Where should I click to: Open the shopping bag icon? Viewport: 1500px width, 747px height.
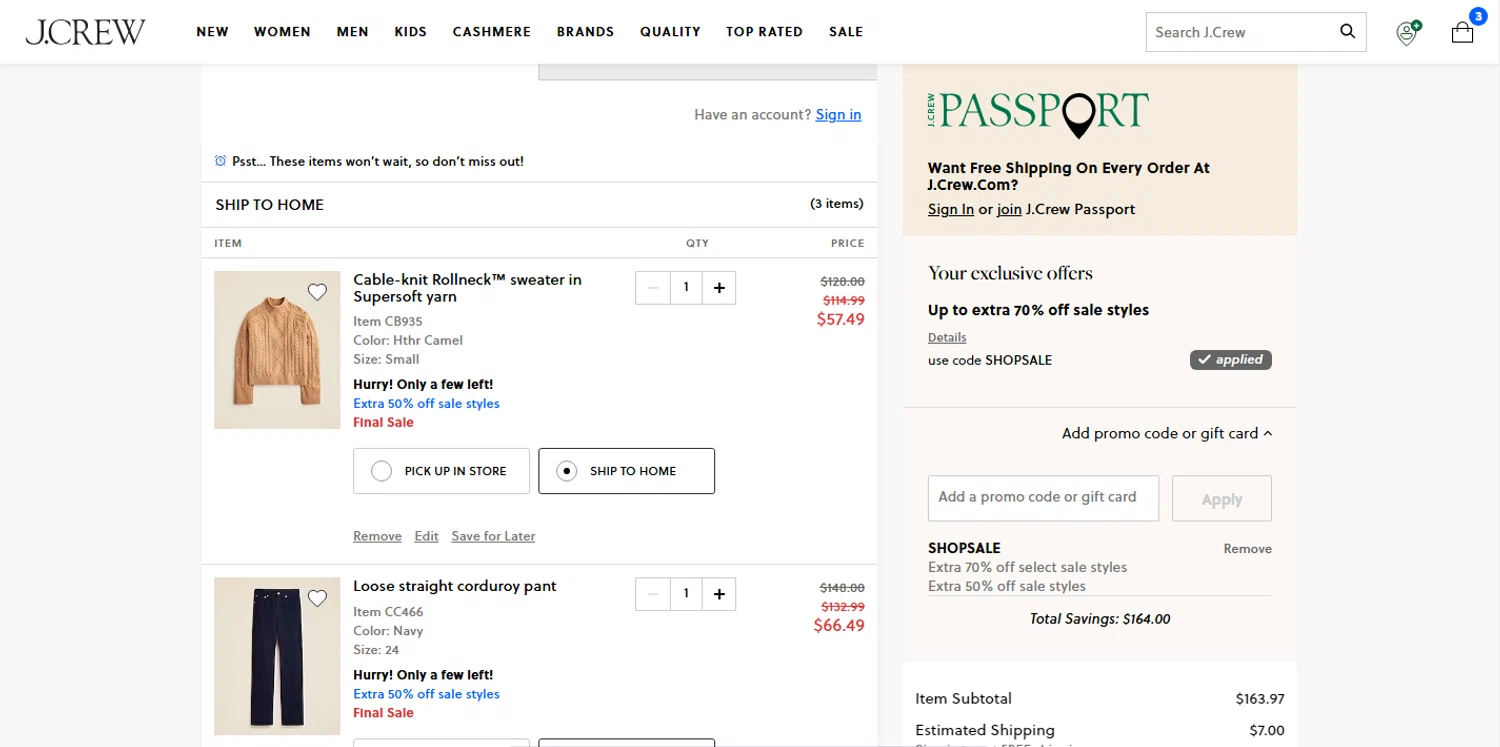[x=1462, y=33]
